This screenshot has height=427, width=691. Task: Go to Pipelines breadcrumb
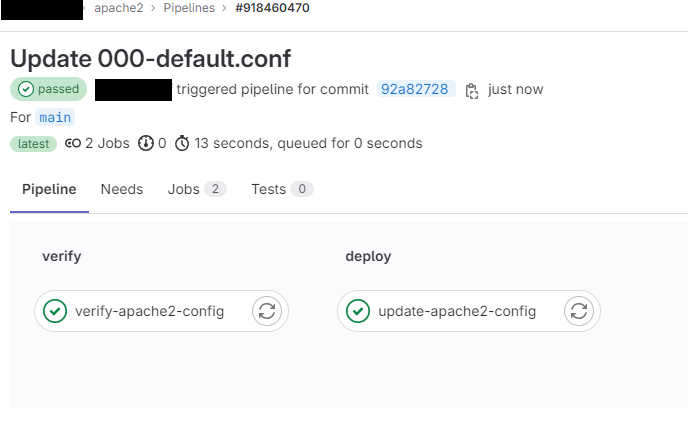pyautogui.click(x=189, y=8)
